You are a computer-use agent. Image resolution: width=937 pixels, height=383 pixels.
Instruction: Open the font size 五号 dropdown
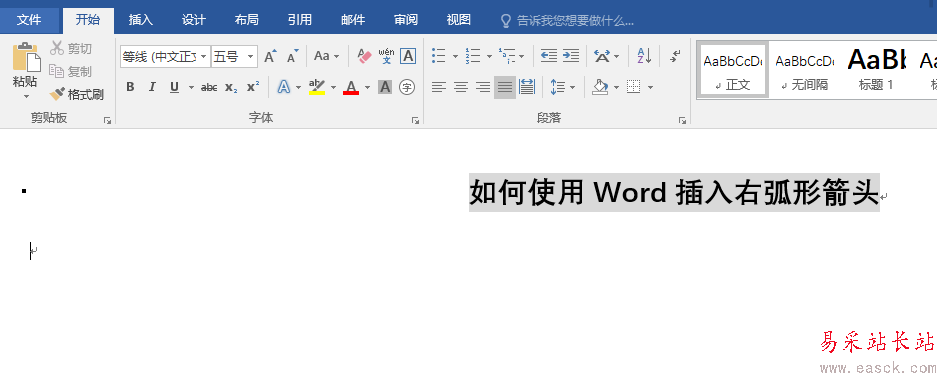251,57
